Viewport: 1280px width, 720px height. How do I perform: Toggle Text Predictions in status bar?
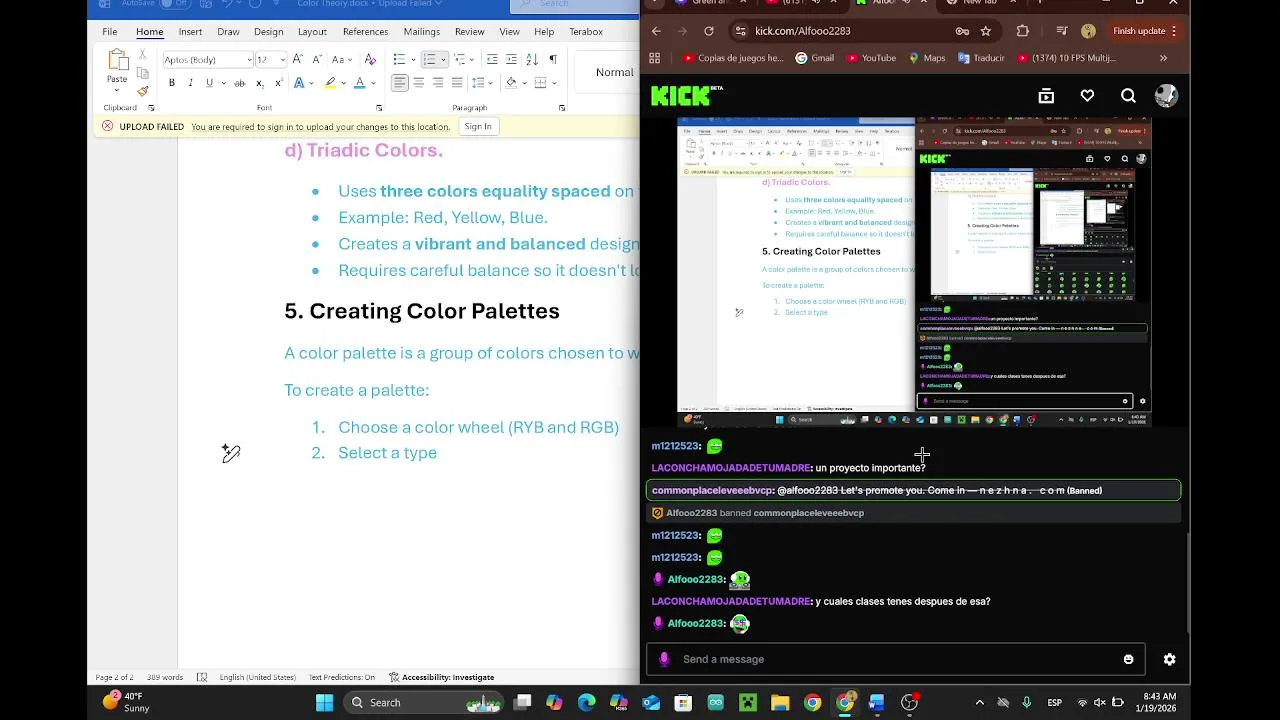[x=342, y=677]
